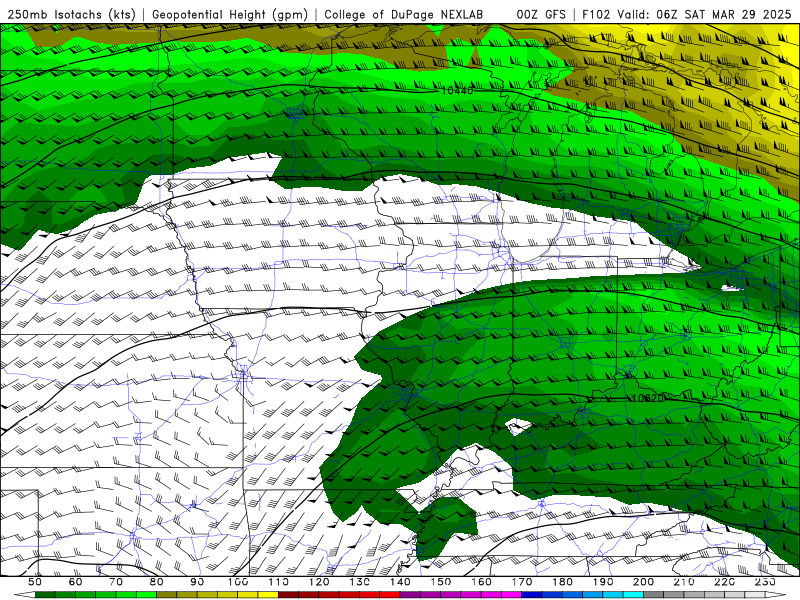Click the "Geopotential Height (gpm)" header label

[230, 14]
